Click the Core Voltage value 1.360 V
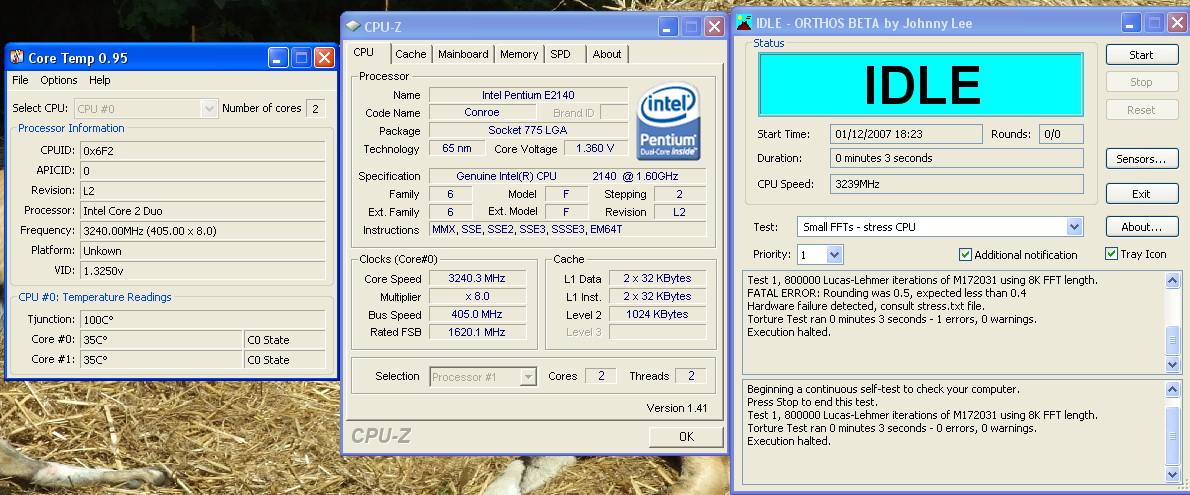 (595, 148)
